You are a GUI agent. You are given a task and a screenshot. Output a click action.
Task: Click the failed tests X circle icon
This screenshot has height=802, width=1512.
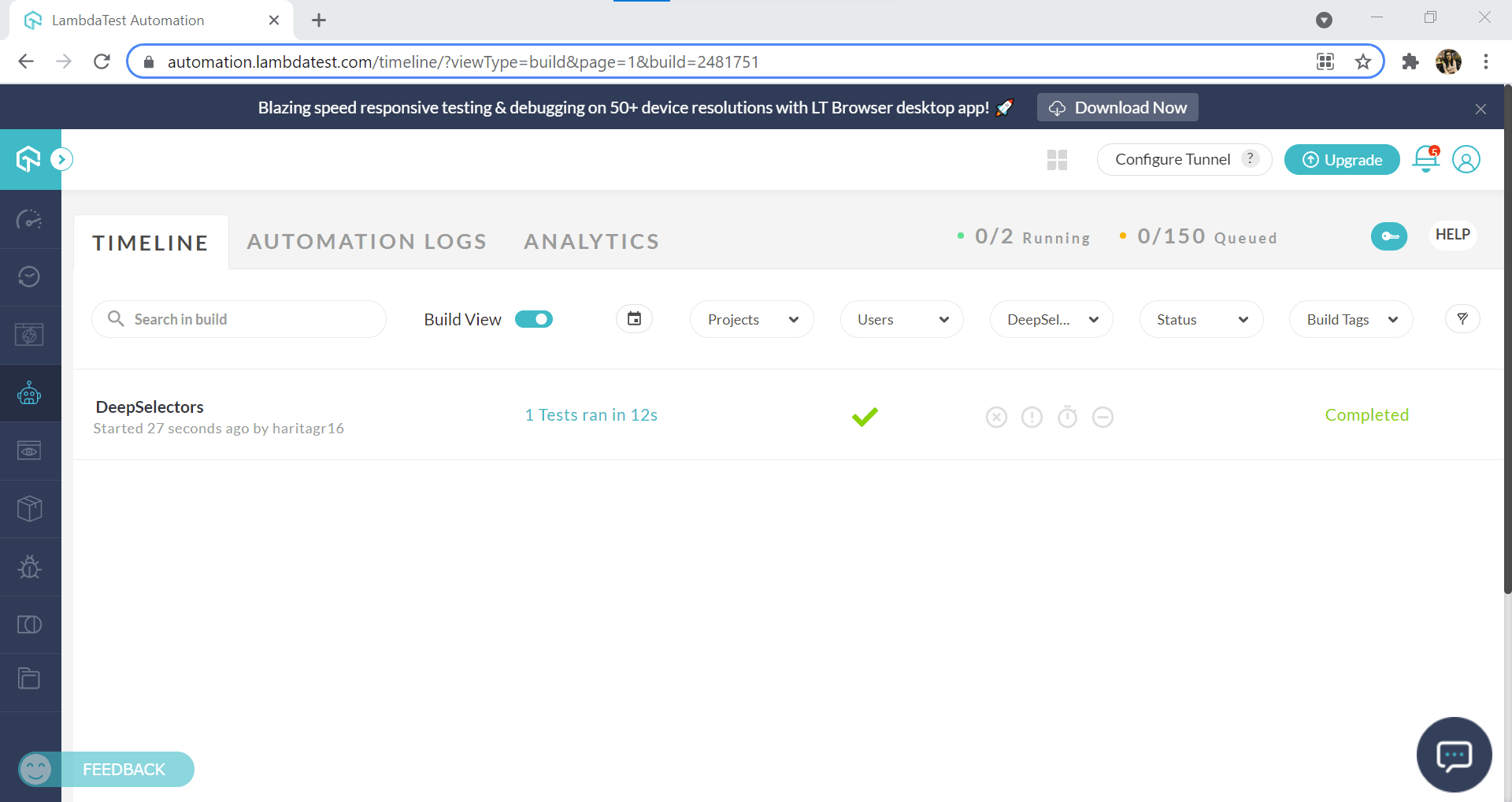pos(996,417)
